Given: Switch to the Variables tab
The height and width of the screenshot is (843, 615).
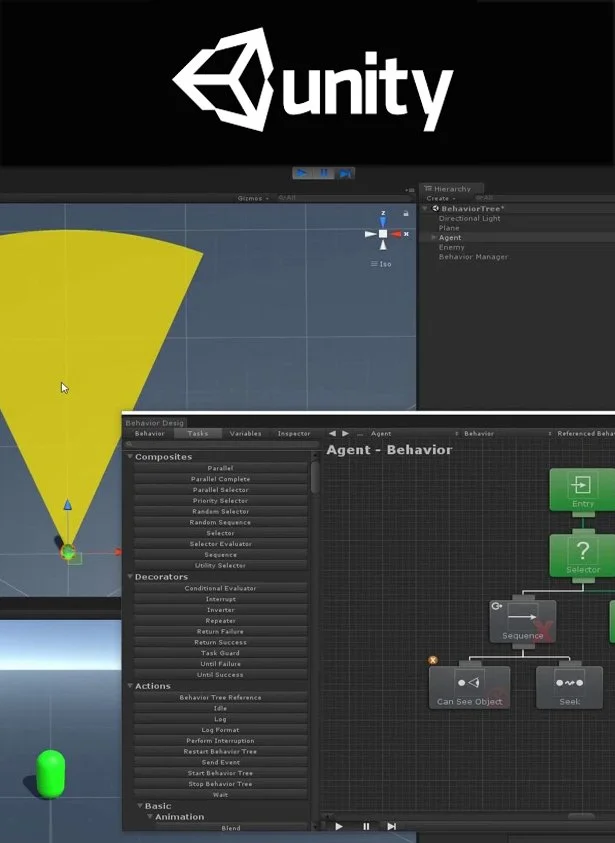Looking at the screenshot, I should (245, 433).
